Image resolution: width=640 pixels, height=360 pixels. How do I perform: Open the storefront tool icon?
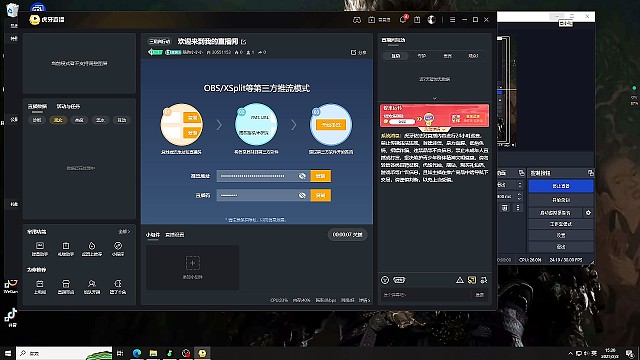tap(66, 287)
